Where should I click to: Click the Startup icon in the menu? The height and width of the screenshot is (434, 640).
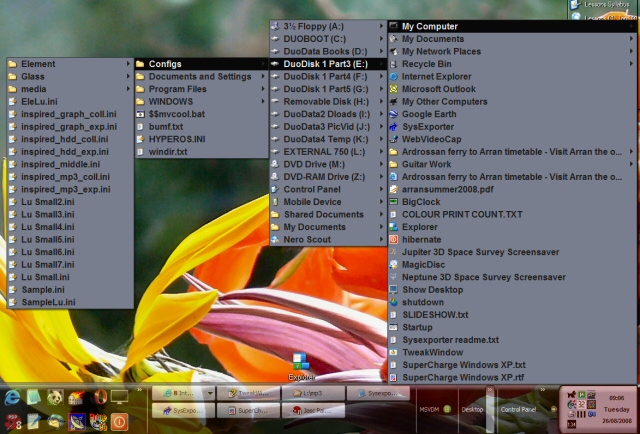tap(393, 327)
